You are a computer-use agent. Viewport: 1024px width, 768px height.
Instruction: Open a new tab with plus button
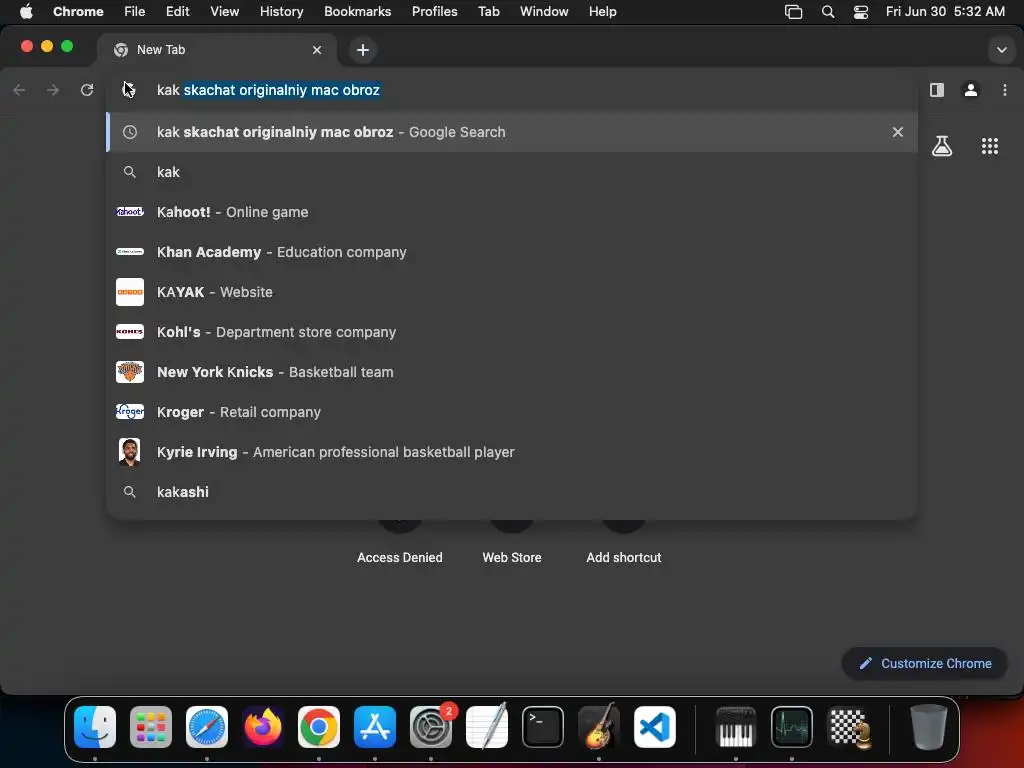point(362,50)
